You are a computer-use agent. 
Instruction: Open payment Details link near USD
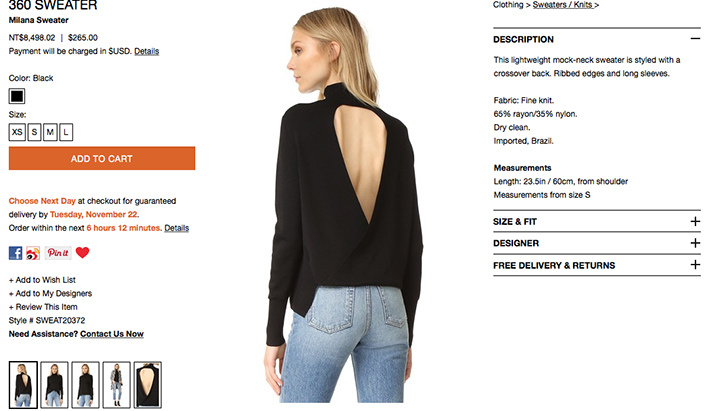[x=147, y=51]
